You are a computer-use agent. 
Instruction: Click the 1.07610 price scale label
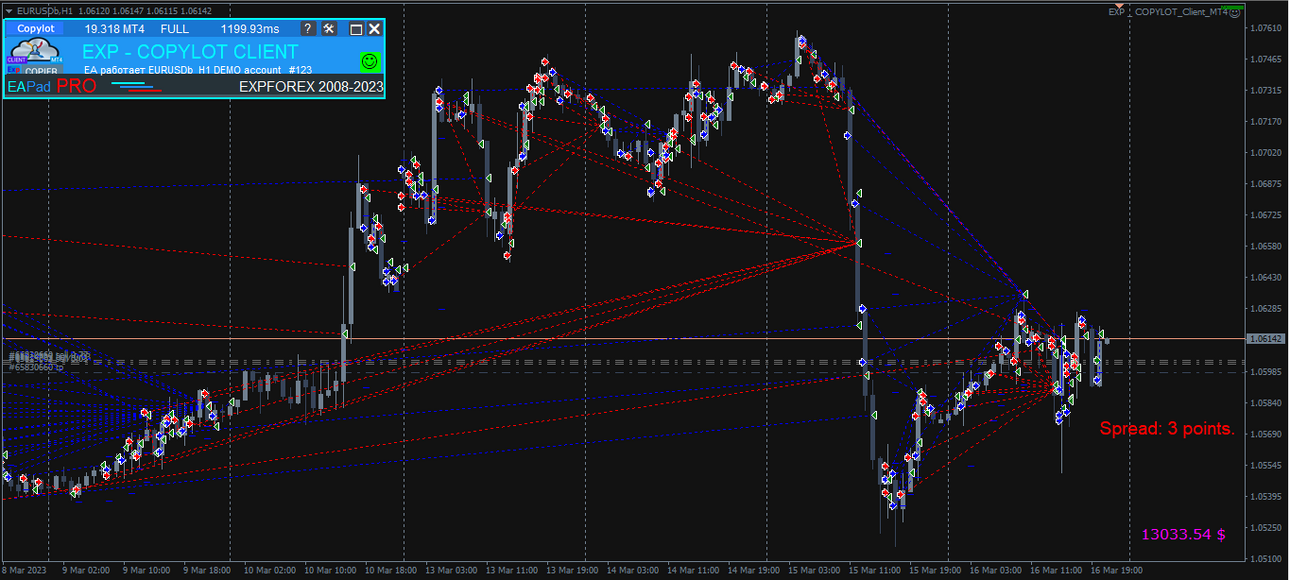(x=1265, y=28)
